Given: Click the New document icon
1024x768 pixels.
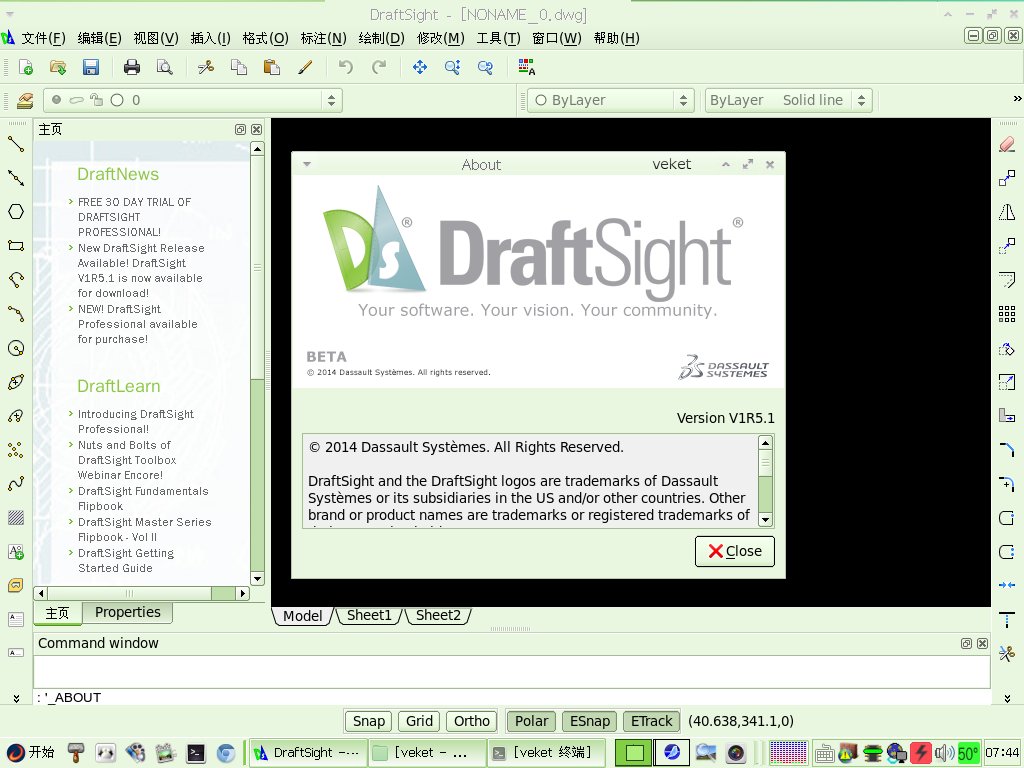Looking at the screenshot, I should click(25, 67).
